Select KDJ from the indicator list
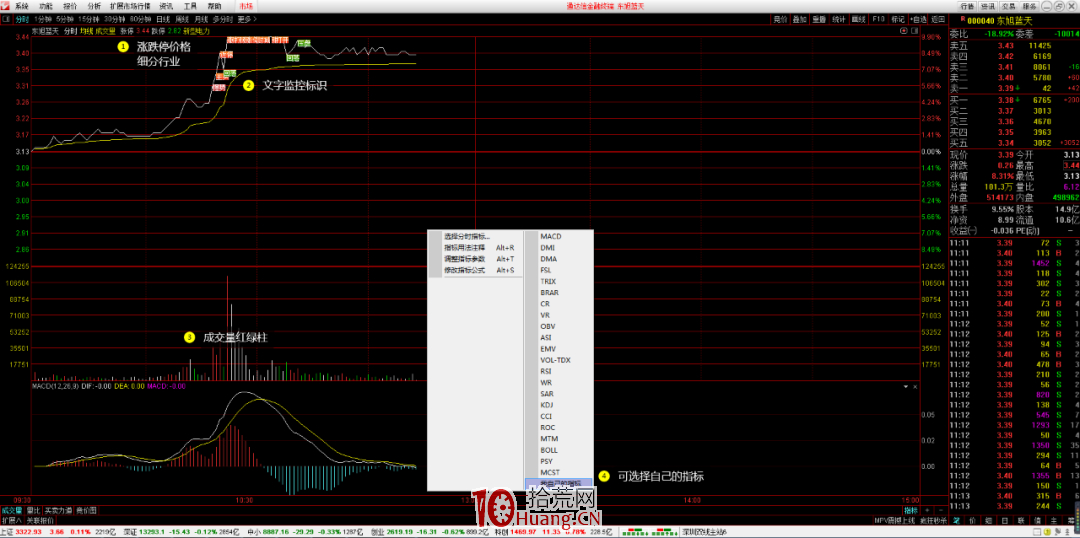The image size is (1080, 538). click(x=547, y=405)
